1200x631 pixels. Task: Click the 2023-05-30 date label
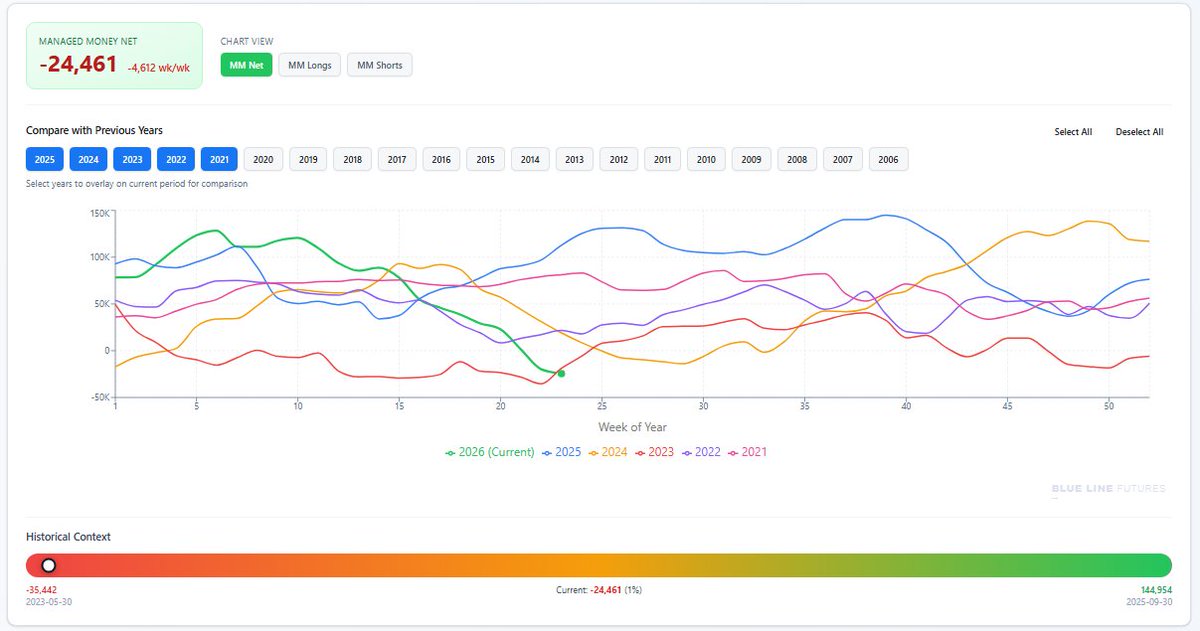point(48,602)
